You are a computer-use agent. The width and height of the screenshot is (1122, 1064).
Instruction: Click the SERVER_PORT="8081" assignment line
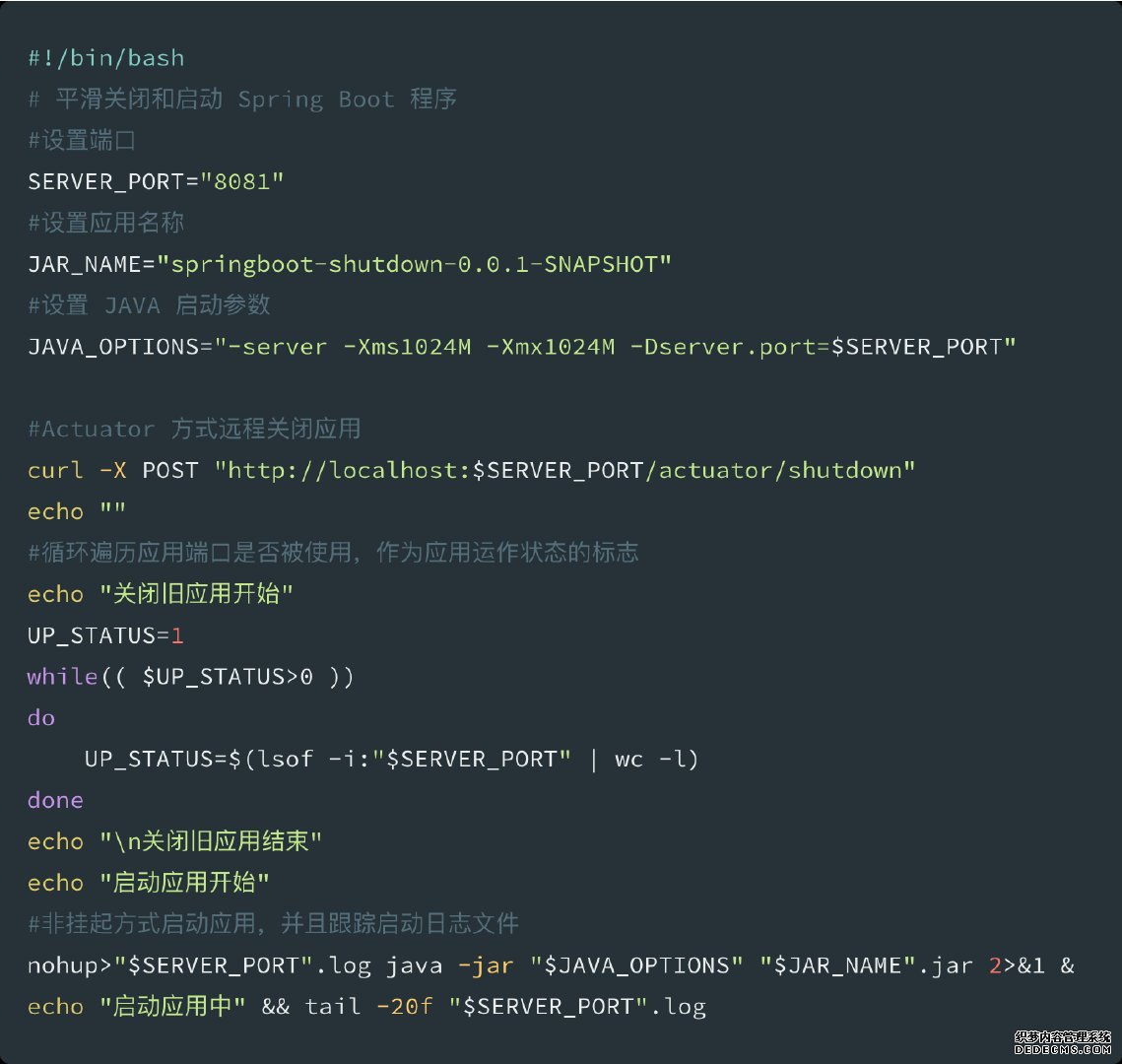point(156,181)
